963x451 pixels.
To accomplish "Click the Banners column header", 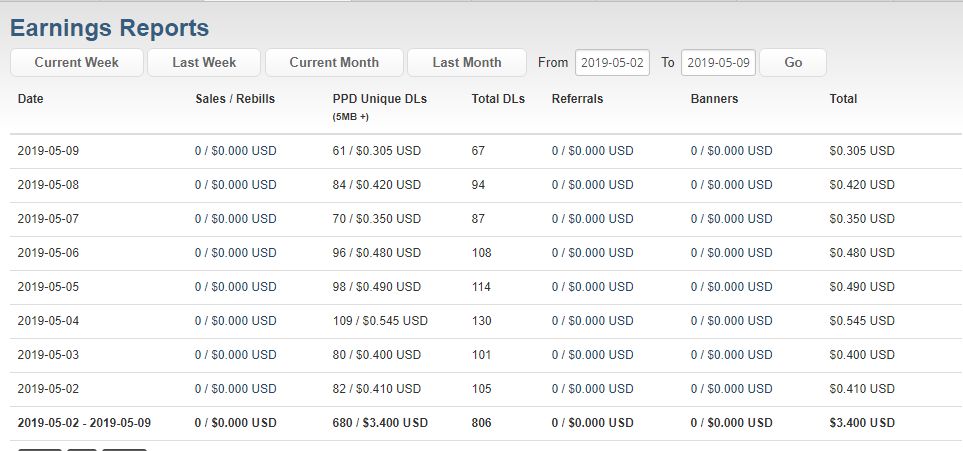I will tap(714, 99).
